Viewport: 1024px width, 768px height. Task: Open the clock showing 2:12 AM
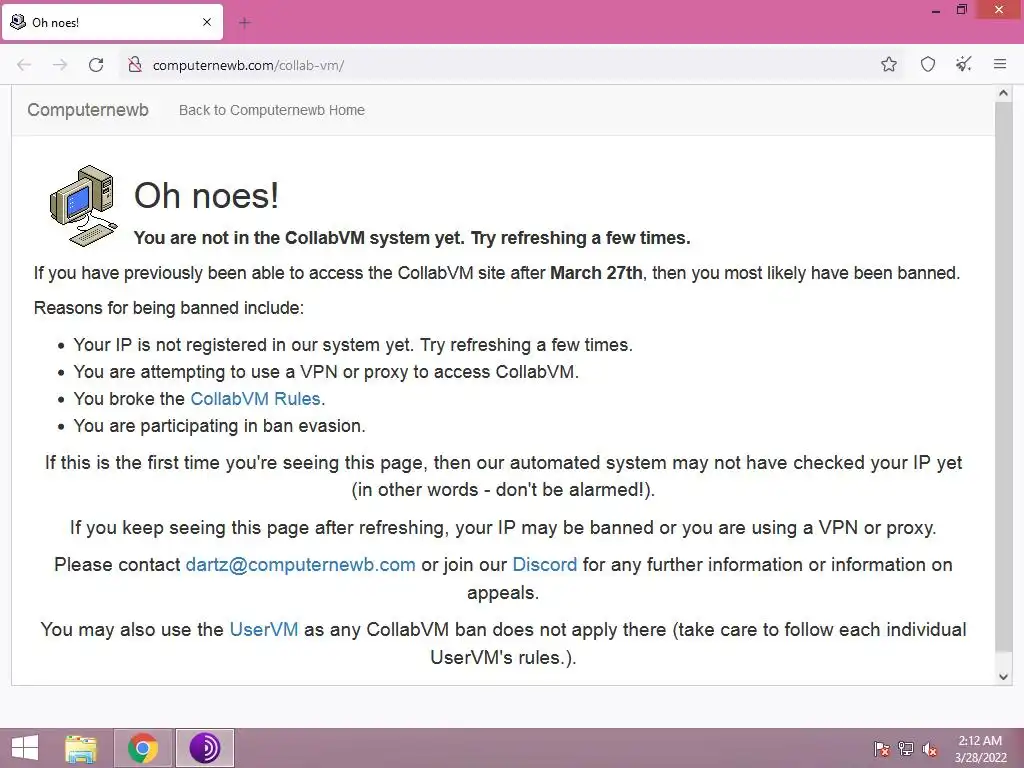980,748
